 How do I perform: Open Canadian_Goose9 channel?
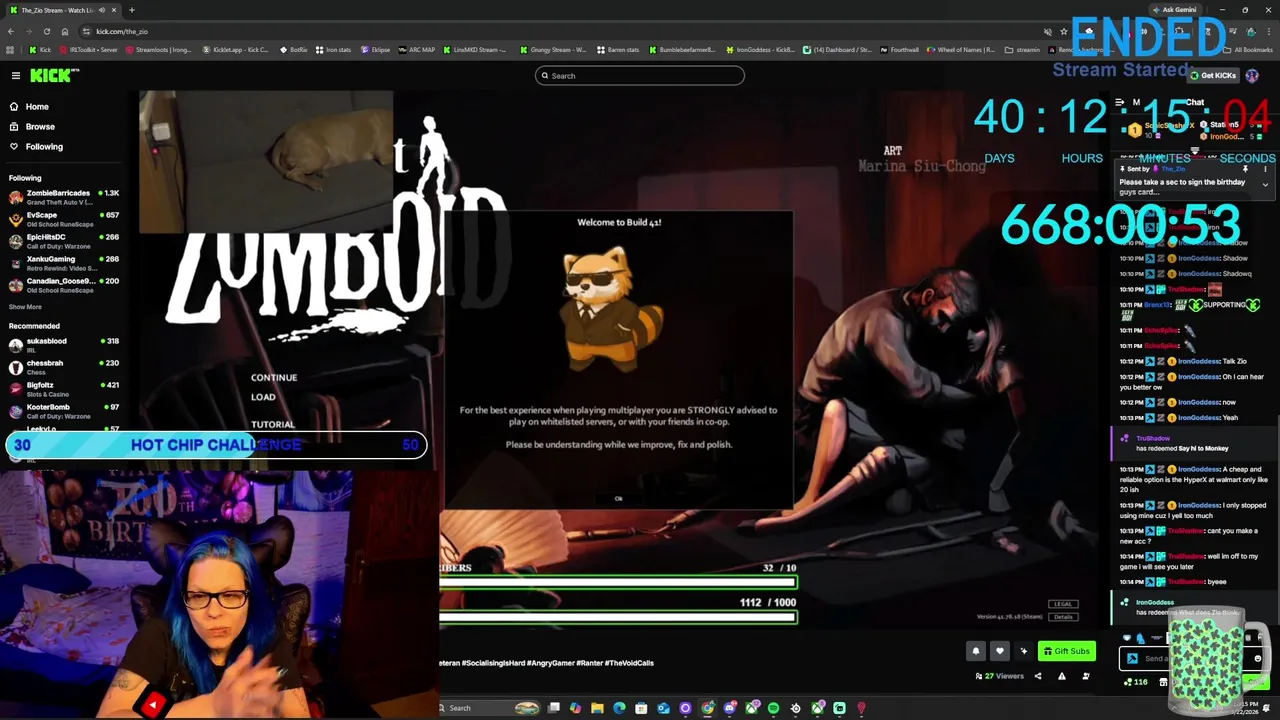(64, 285)
